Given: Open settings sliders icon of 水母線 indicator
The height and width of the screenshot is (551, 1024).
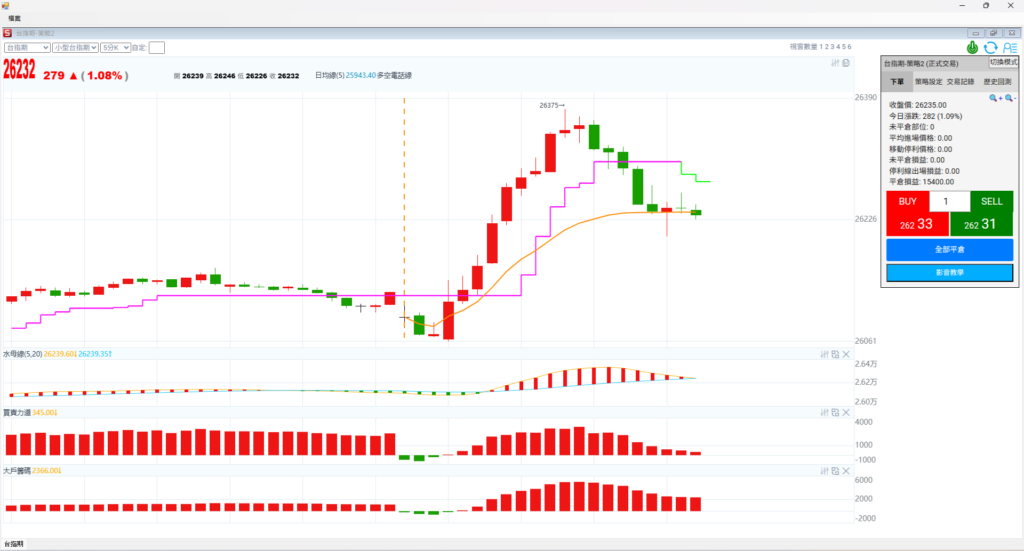Looking at the screenshot, I should (824, 354).
